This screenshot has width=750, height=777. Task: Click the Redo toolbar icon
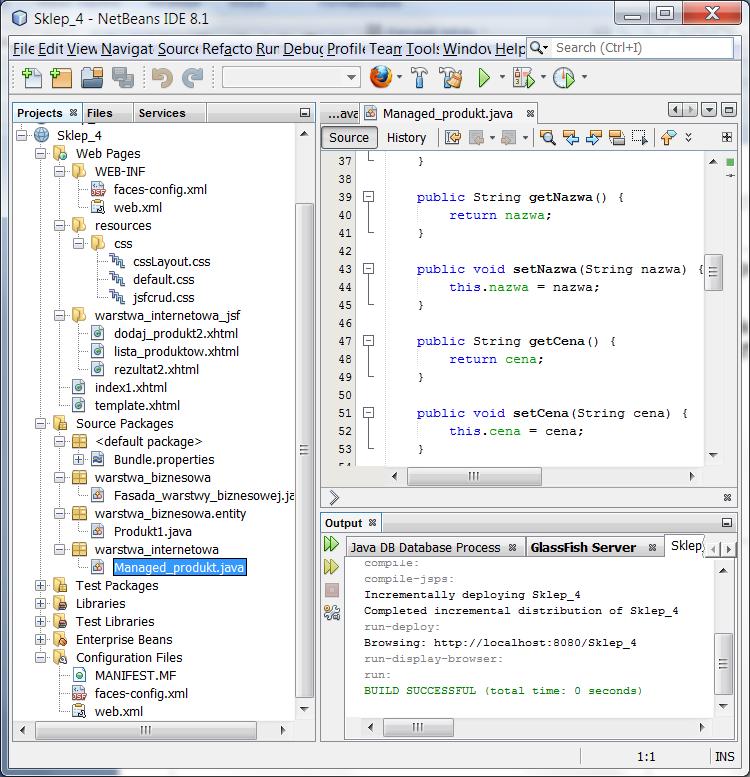click(x=193, y=78)
